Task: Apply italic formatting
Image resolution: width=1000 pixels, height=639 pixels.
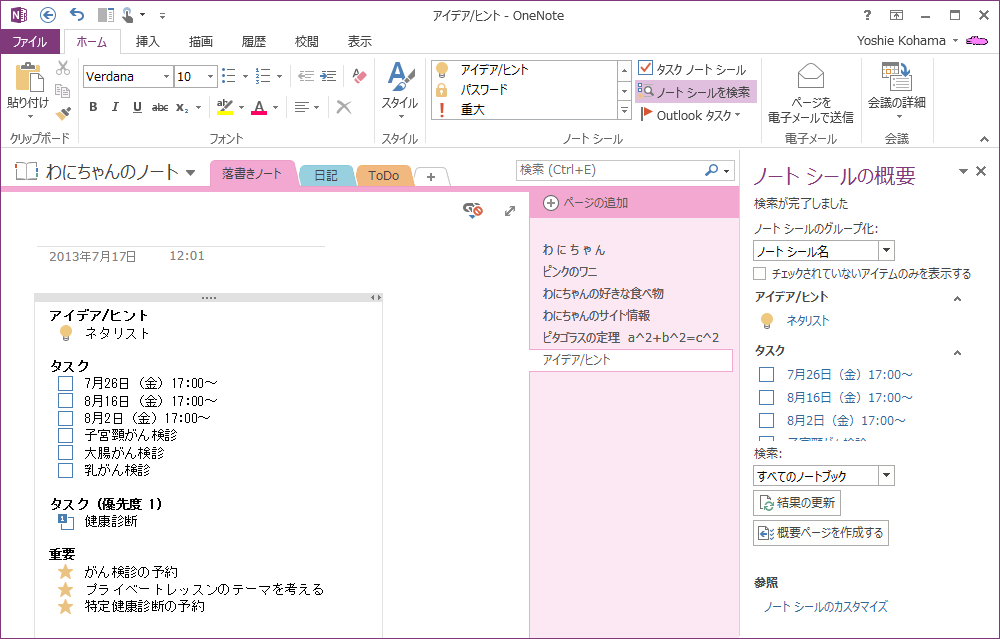Action: coord(115,107)
